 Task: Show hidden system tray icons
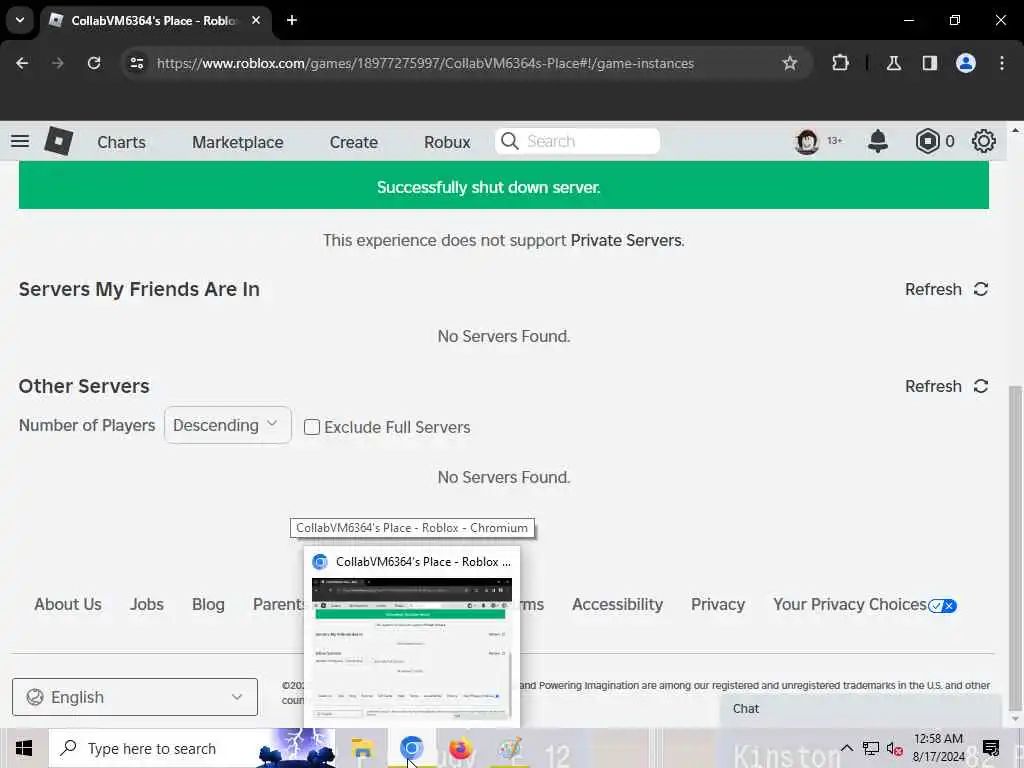point(846,748)
